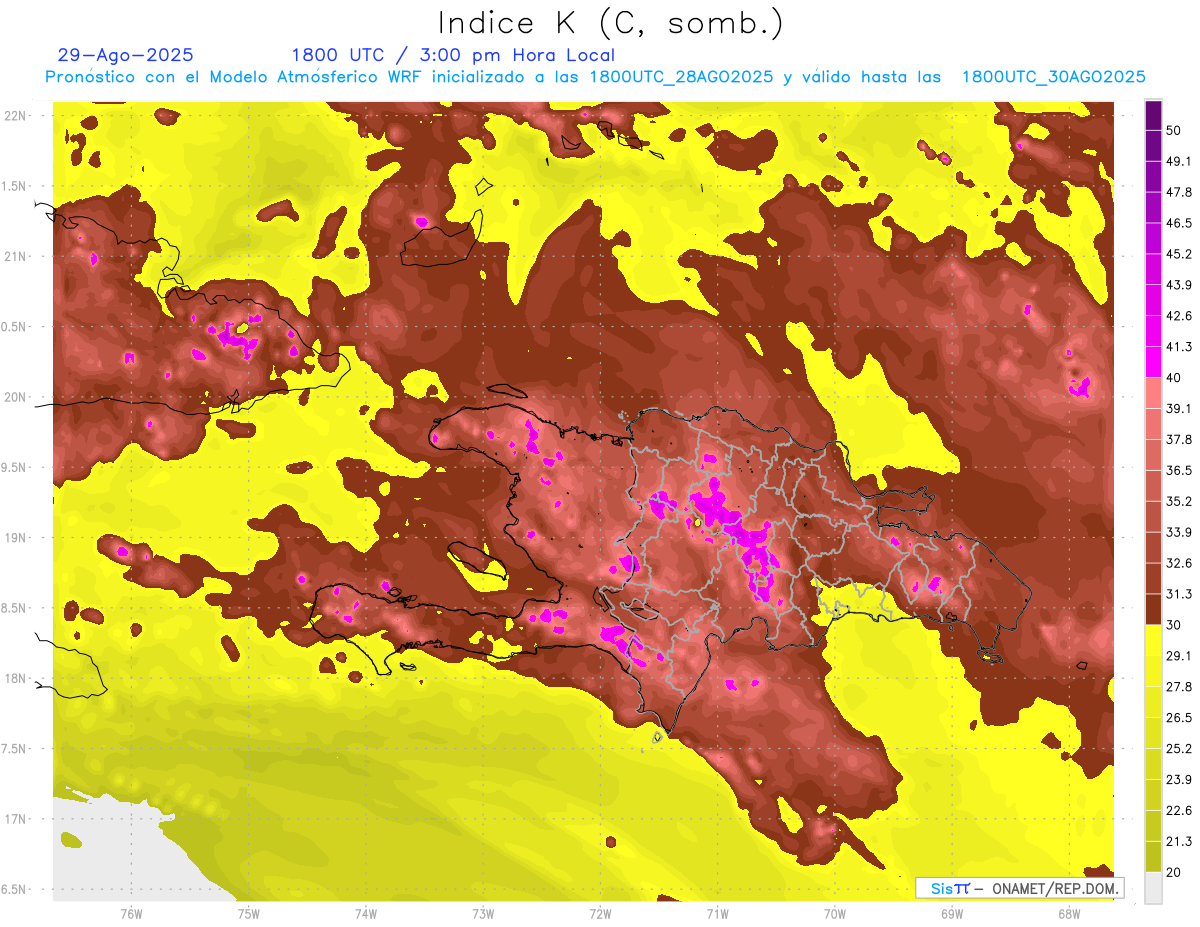Pick the bright yellow swatch between 30 and 29.1
Screen dimensions: 1200x927
(1153, 640)
